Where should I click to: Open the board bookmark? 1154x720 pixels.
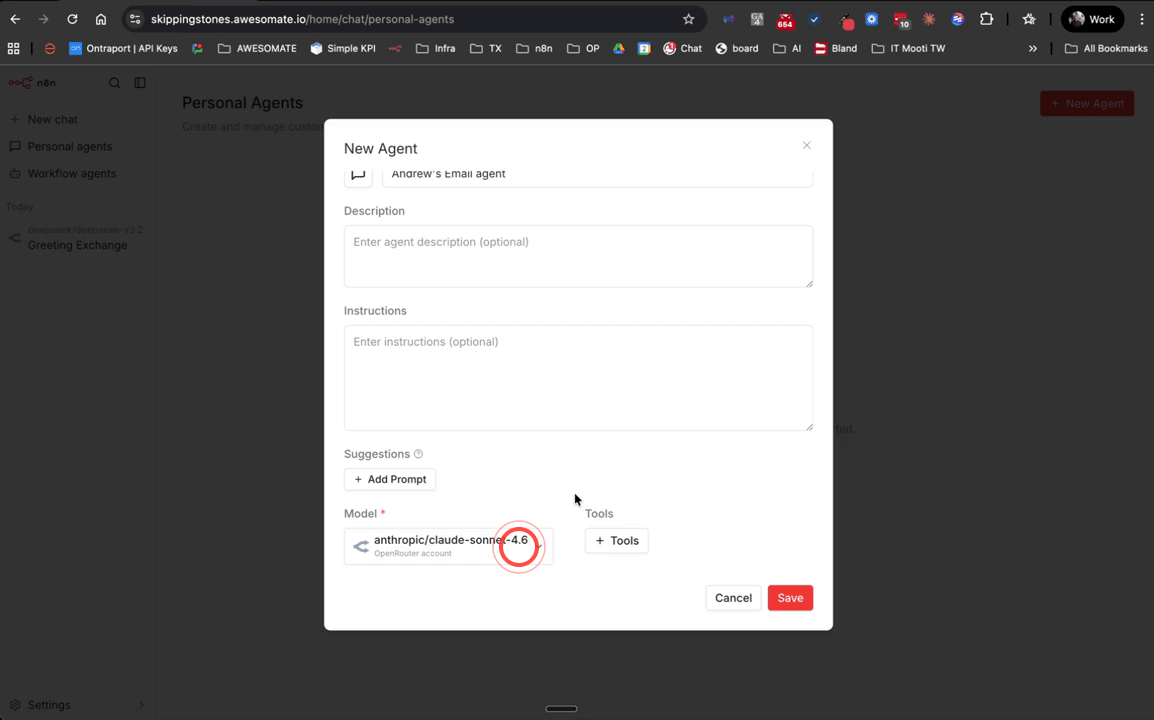(x=737, y=49)
